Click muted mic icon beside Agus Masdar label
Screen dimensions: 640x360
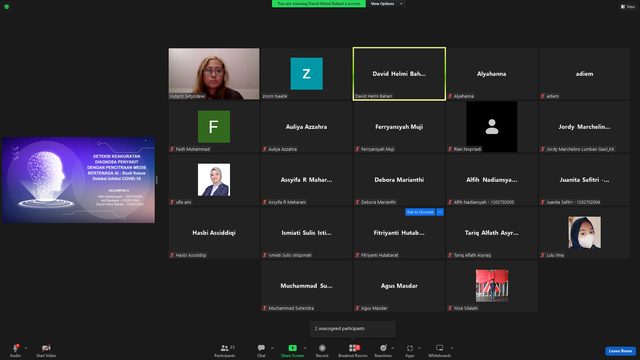pyautogui.click(x=358, y=309)
